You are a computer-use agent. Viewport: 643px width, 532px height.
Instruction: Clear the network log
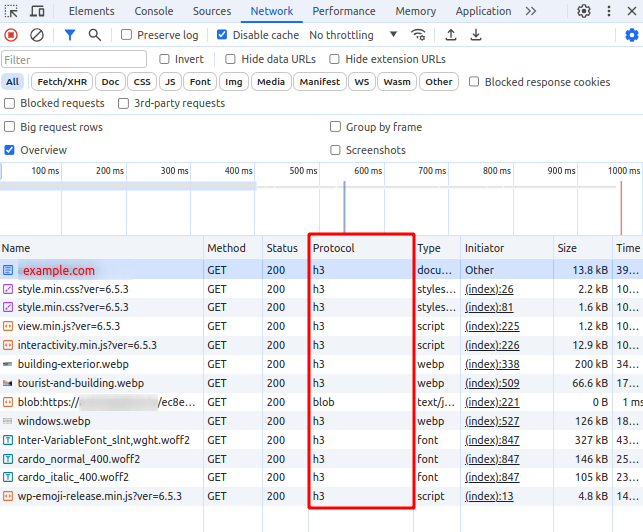click(x=36, y=35)
